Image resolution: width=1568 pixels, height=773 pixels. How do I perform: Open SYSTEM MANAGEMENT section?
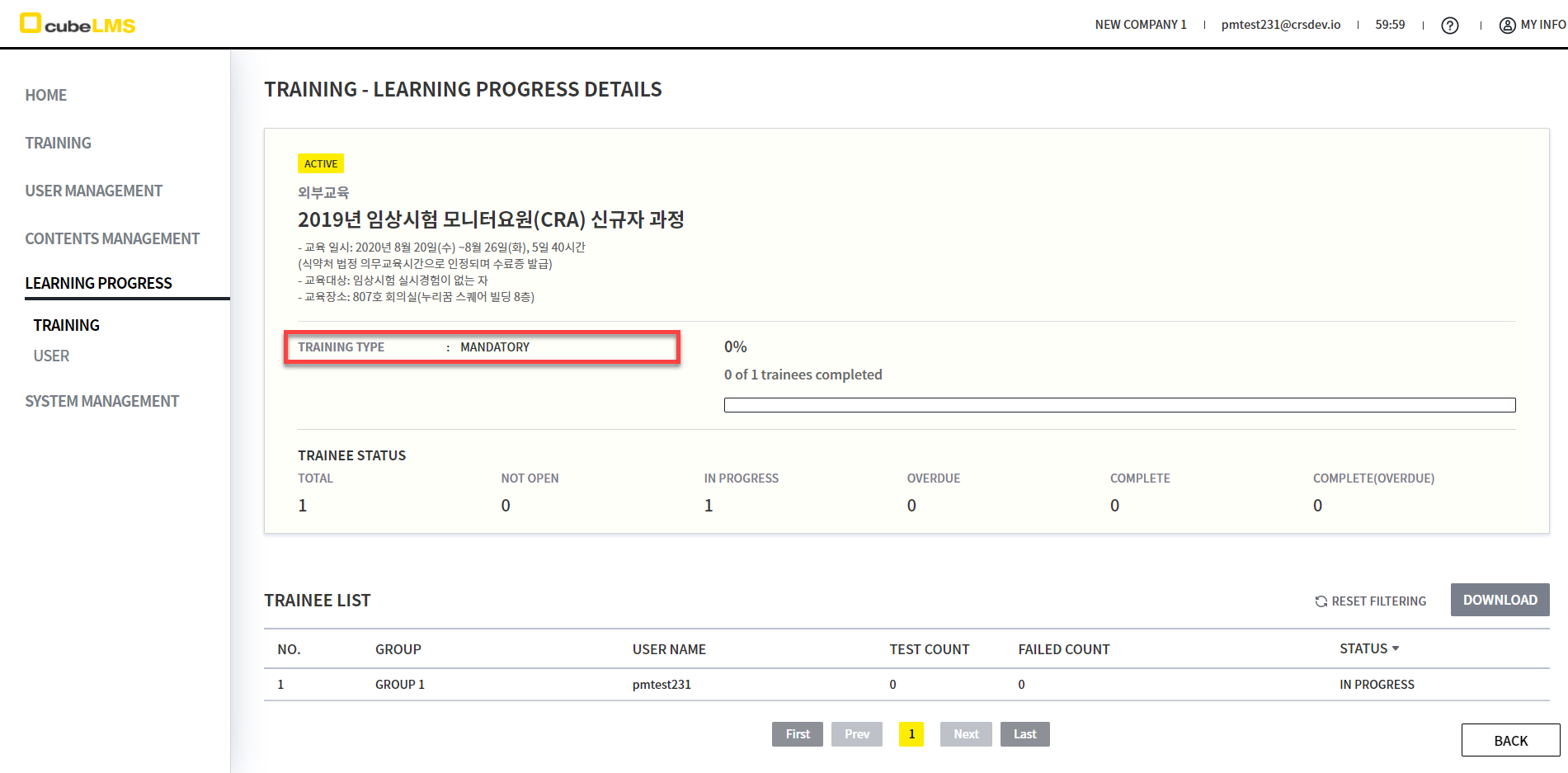101,401
